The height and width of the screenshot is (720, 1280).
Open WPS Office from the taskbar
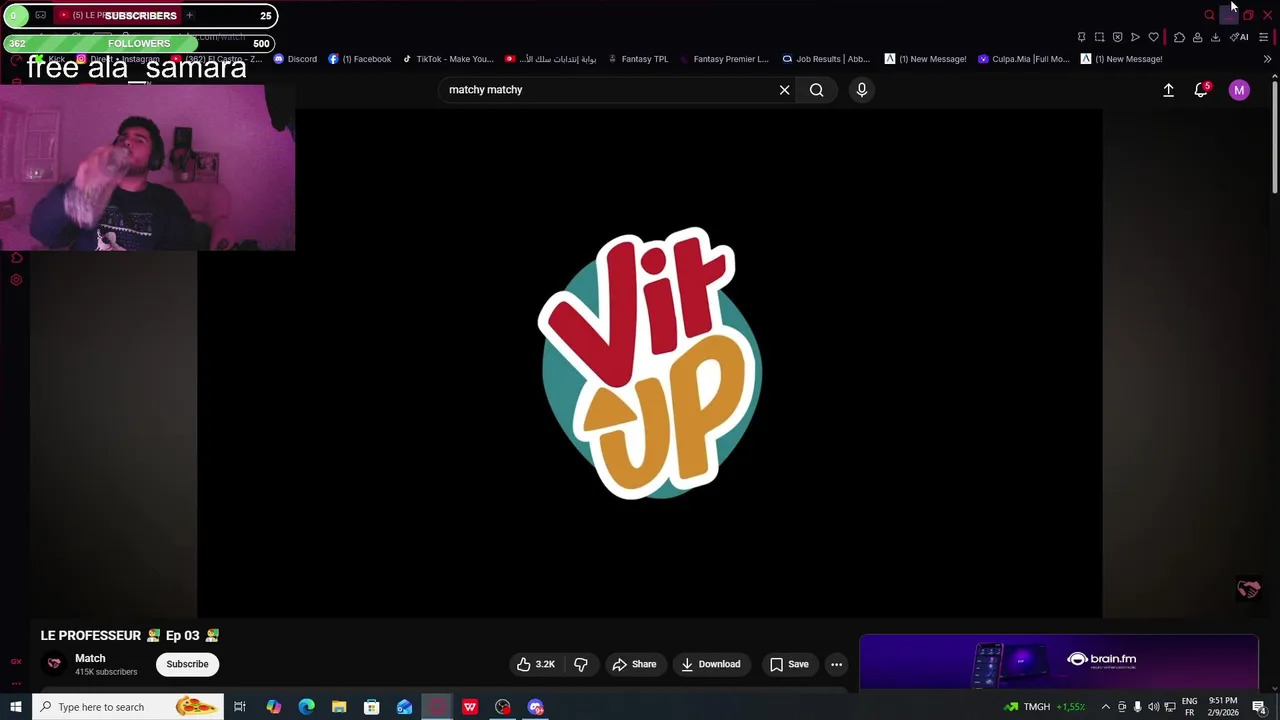(469, 707)
